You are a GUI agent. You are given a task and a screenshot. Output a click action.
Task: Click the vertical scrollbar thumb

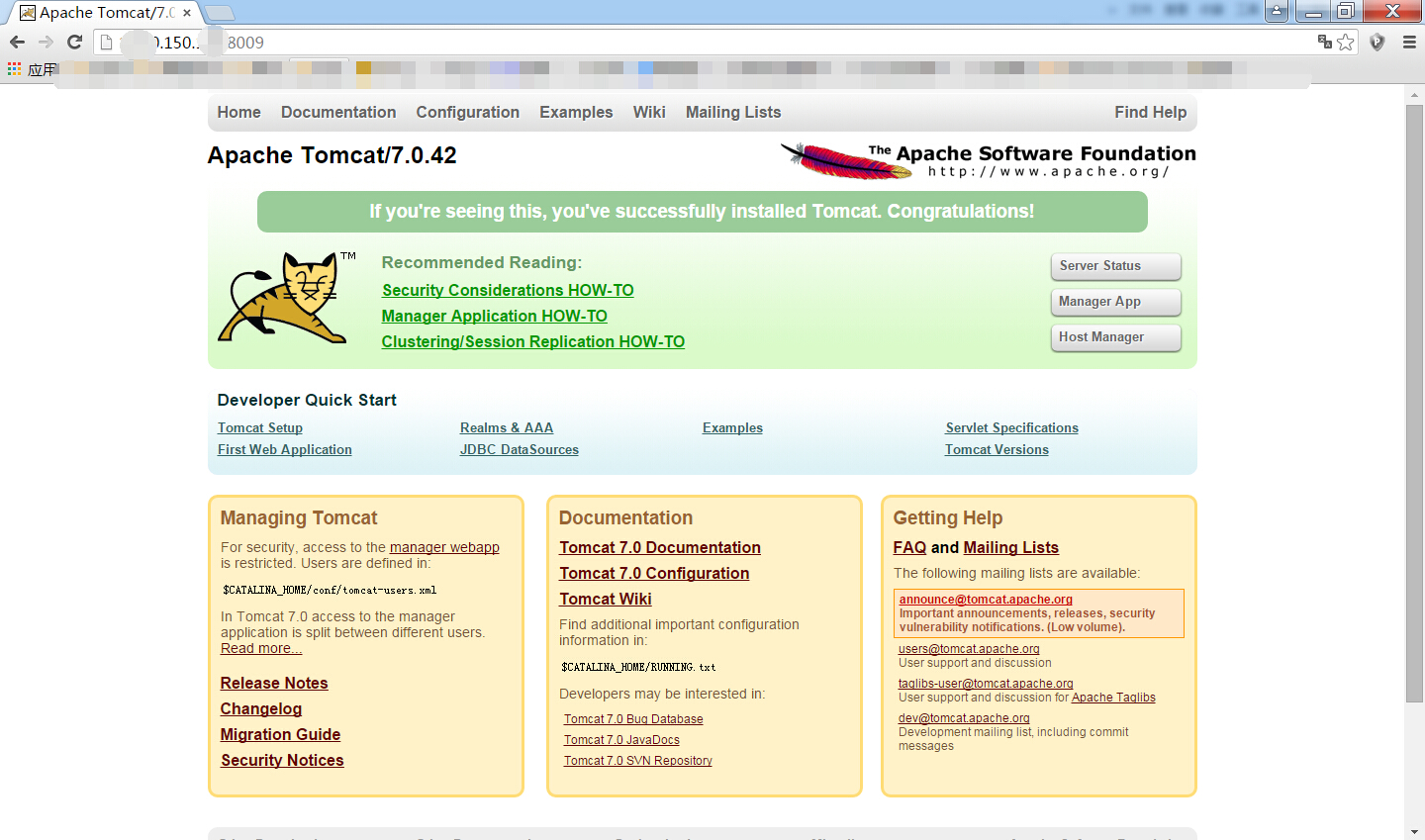coord(1414,404)
